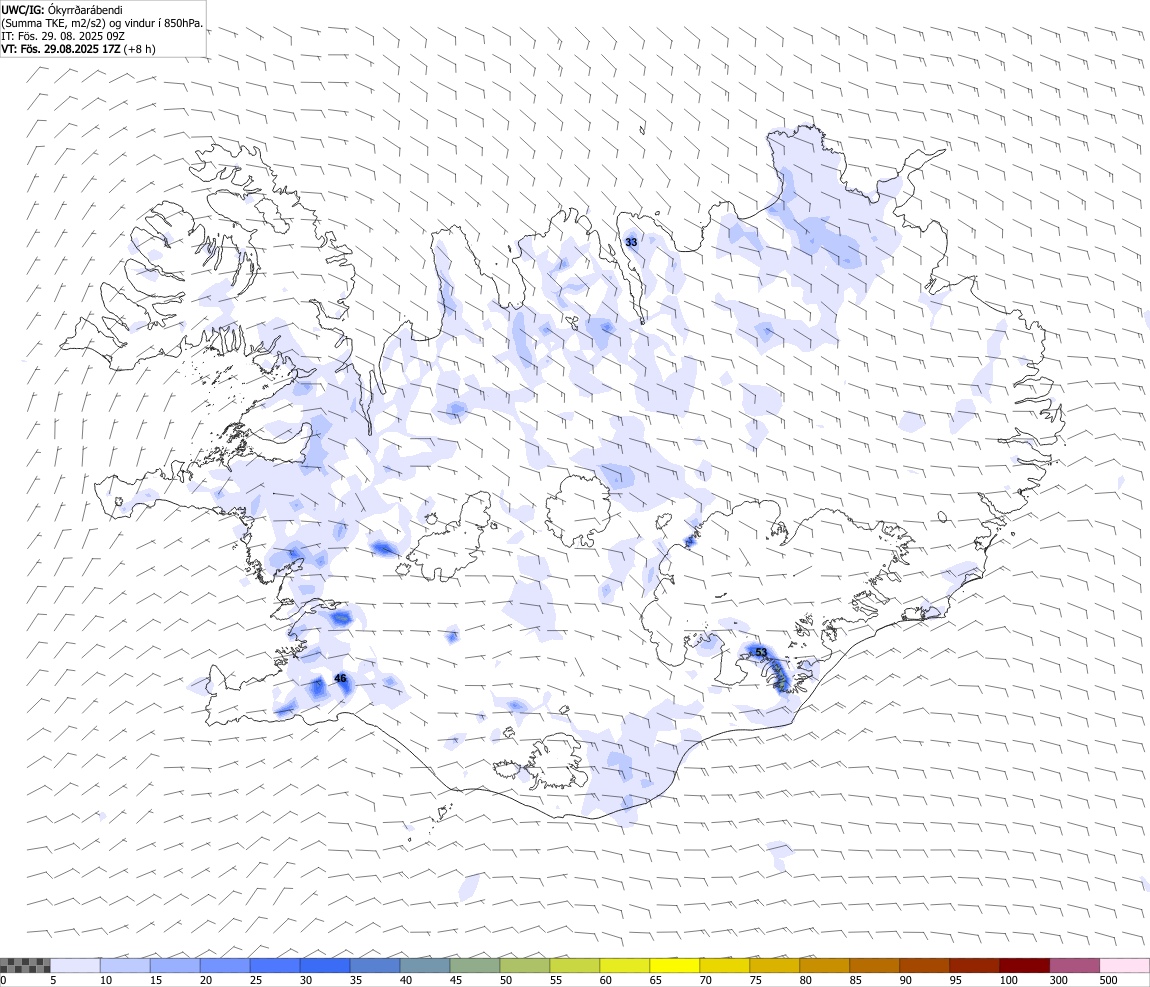Screen dimensions: 1150x987
Task: Click the legend label "500"
Action: tap(1108, 980)
